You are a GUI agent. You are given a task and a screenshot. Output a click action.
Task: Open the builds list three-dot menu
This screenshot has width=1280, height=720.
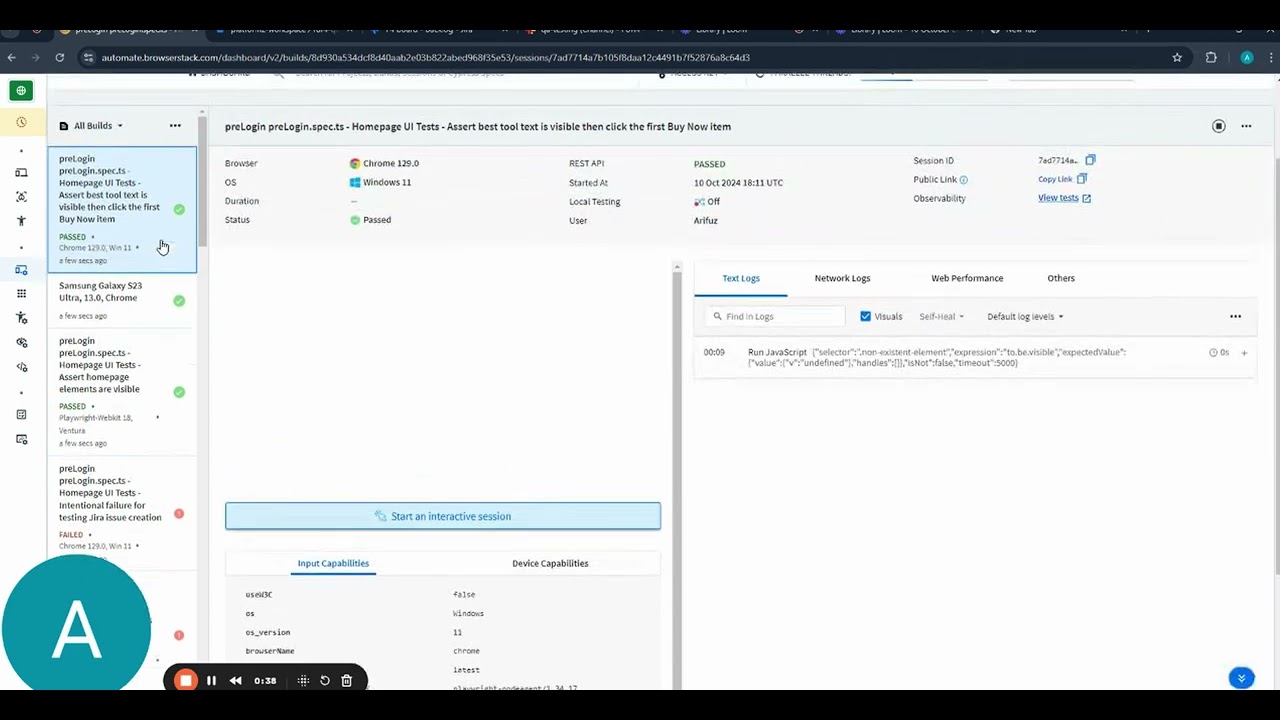pyautogui.click(x=175, y=125)
